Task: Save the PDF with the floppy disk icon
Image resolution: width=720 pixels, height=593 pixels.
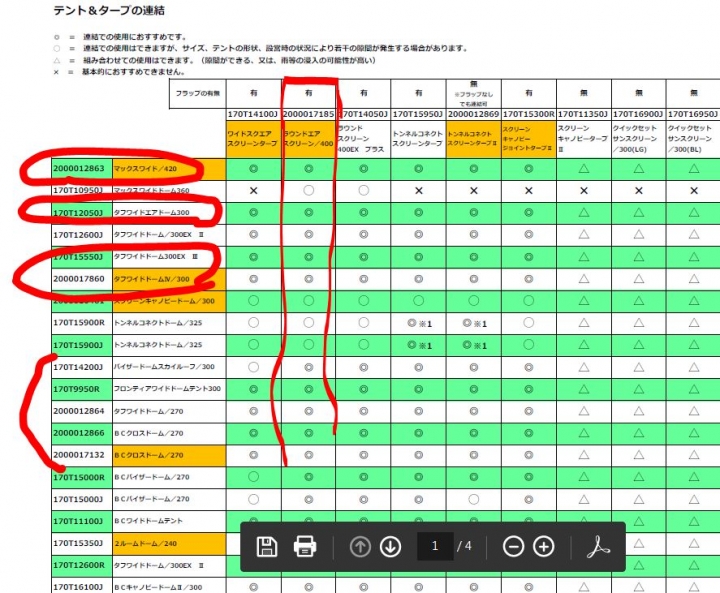Action: point(266,547)
